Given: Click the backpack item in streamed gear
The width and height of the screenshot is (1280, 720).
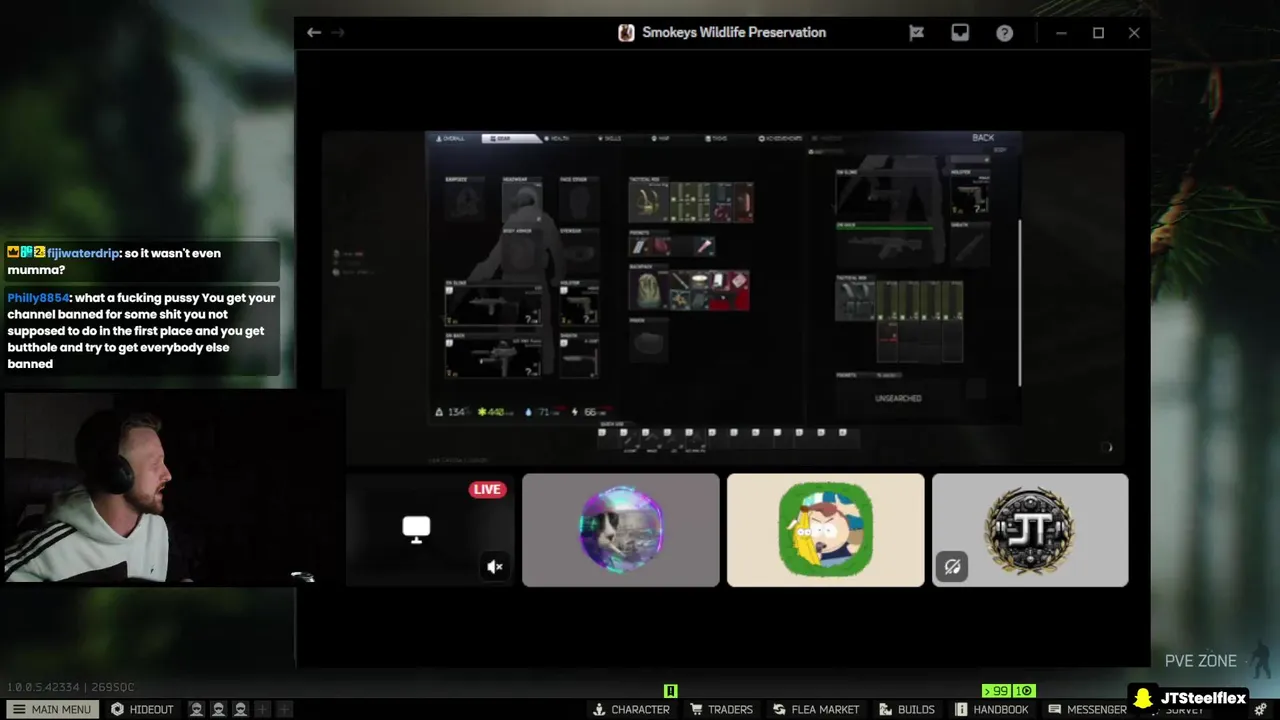Looking at the screenshot, I should (648, 290).
